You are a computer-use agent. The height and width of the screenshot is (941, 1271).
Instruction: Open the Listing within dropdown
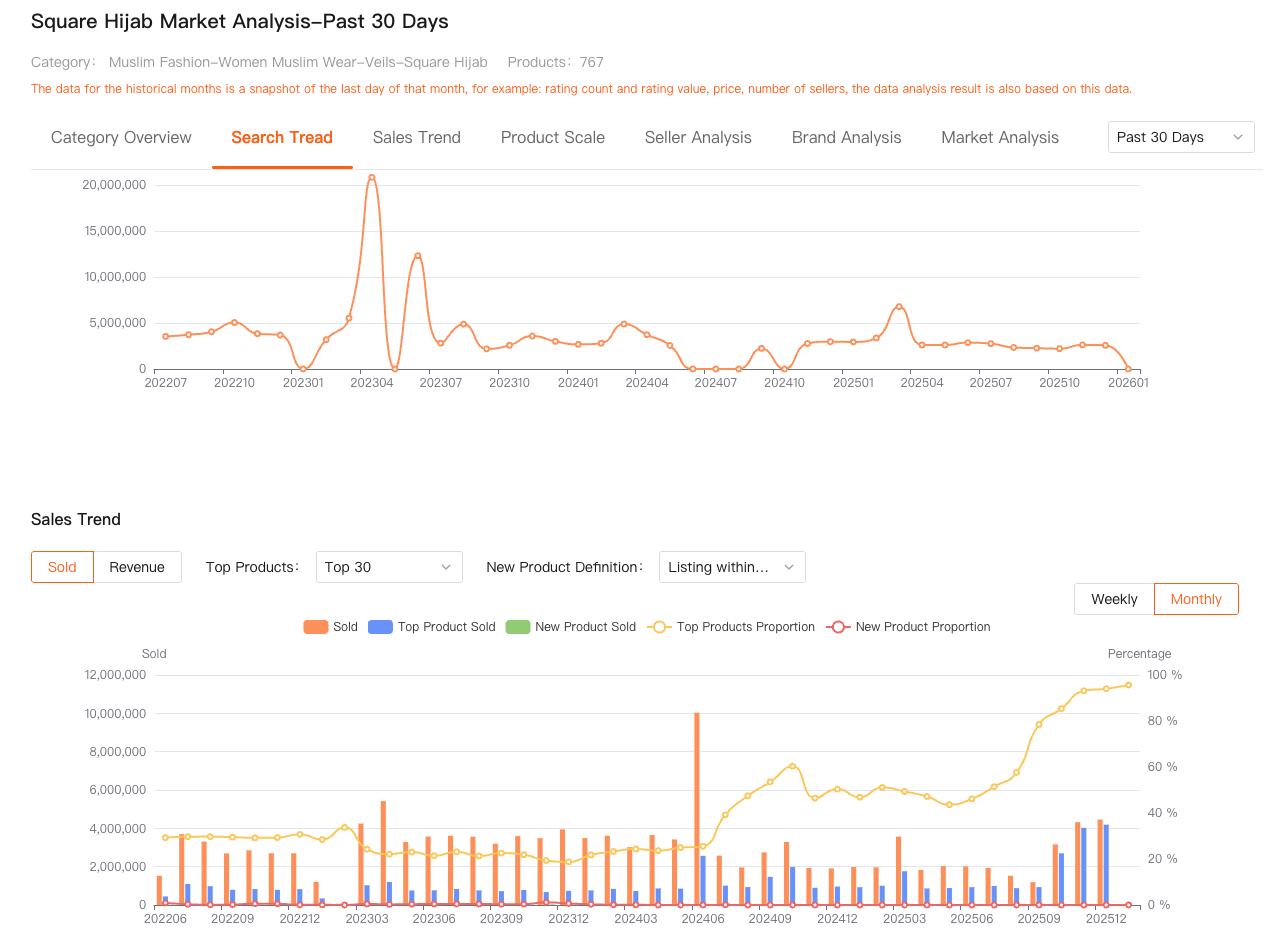click(x=731, y=567)
